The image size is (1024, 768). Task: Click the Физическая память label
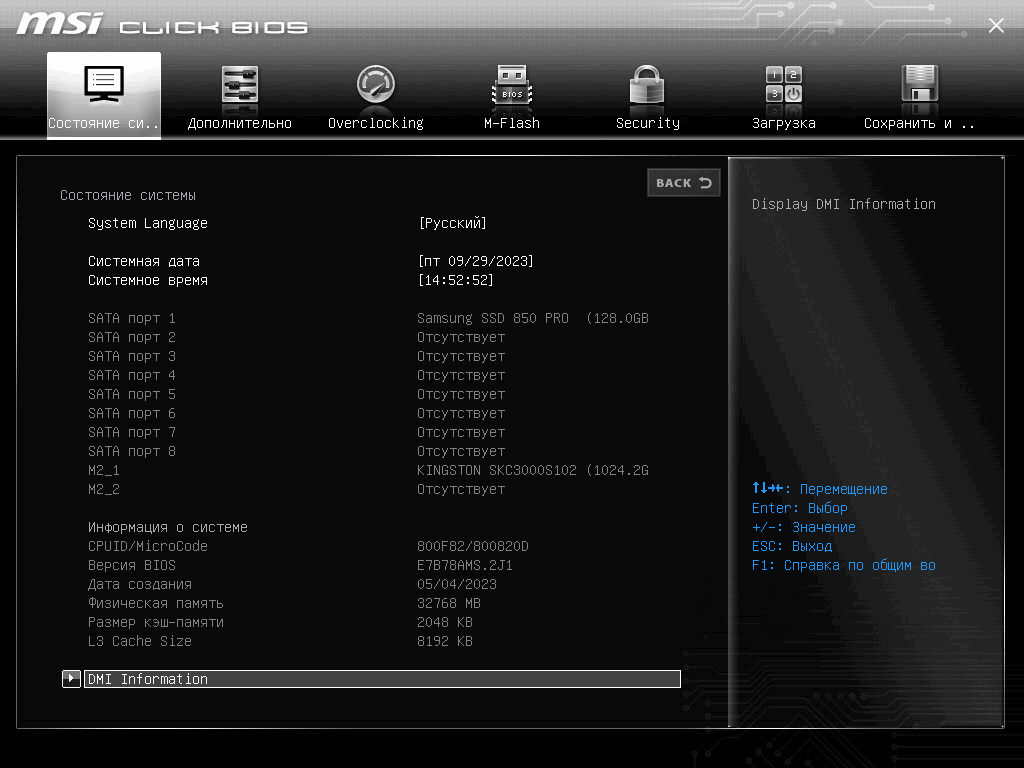(155, 603)
